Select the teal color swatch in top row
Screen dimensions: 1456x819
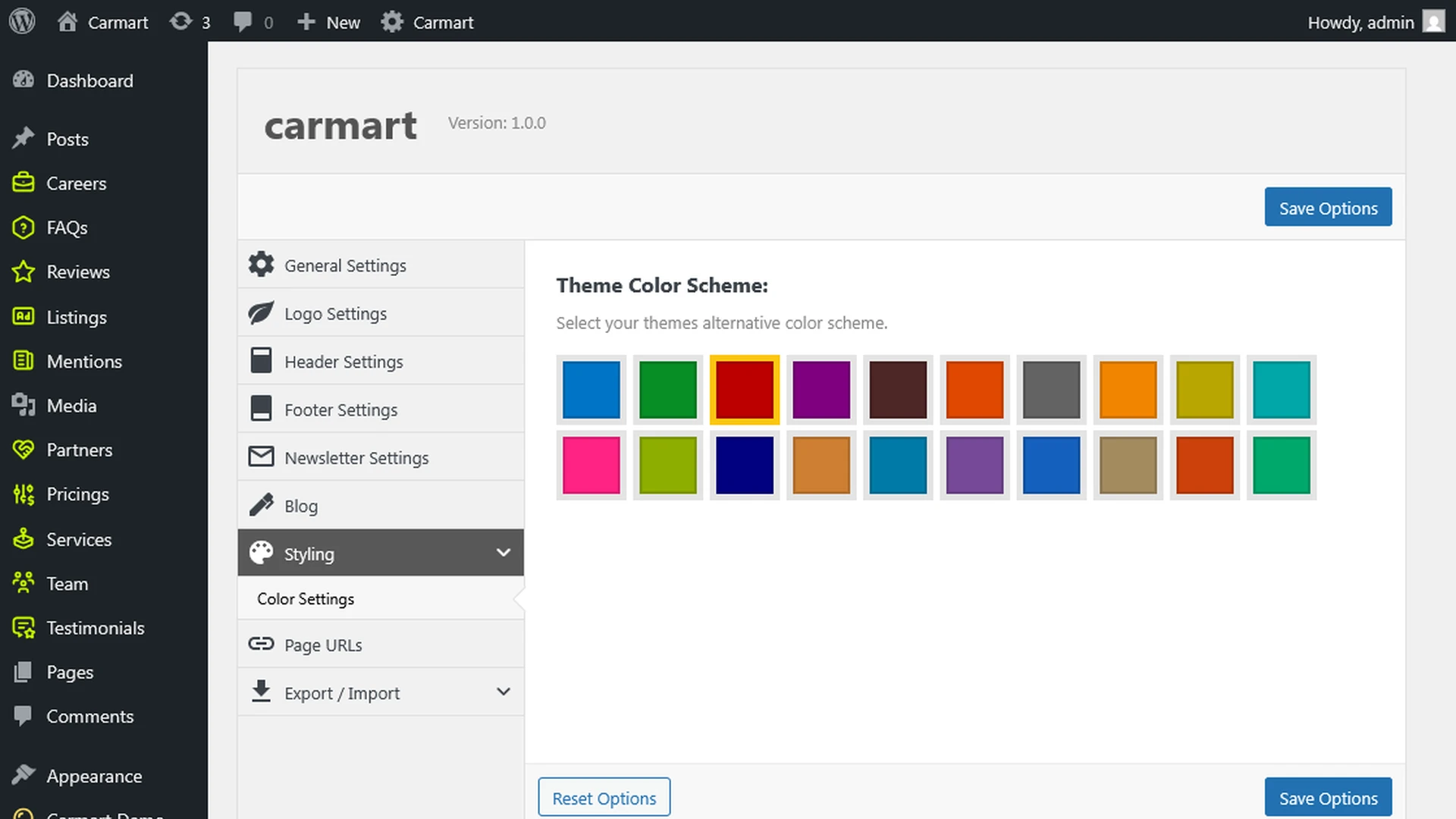tap(1282, 390)
